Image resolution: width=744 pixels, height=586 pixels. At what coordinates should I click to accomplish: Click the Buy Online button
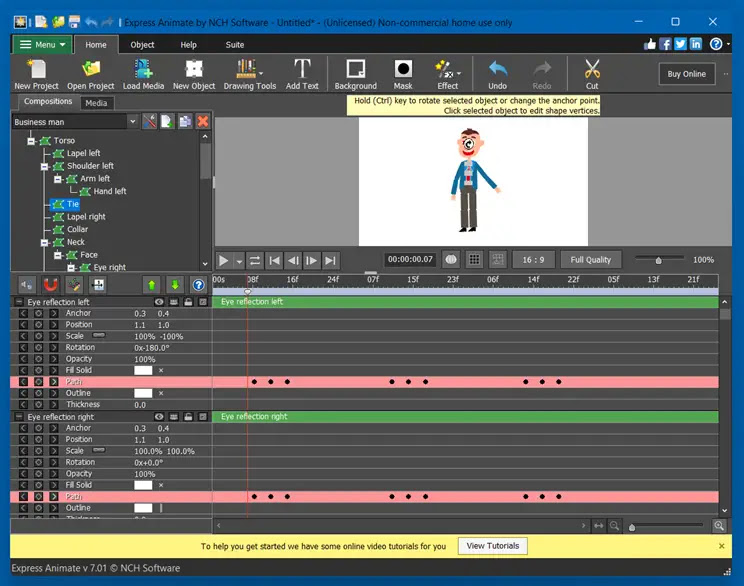[686, 74]
